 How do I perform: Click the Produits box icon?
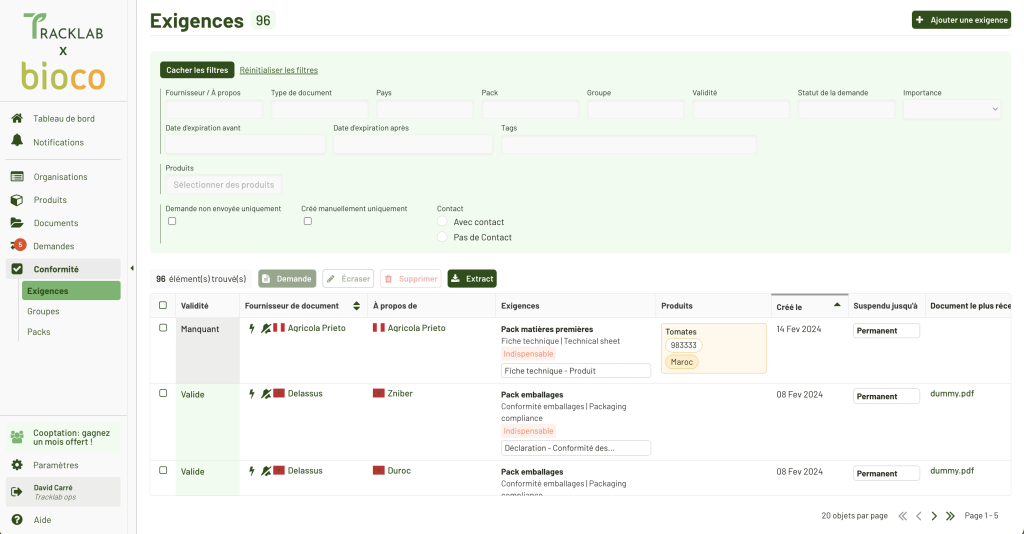(17, 200)
